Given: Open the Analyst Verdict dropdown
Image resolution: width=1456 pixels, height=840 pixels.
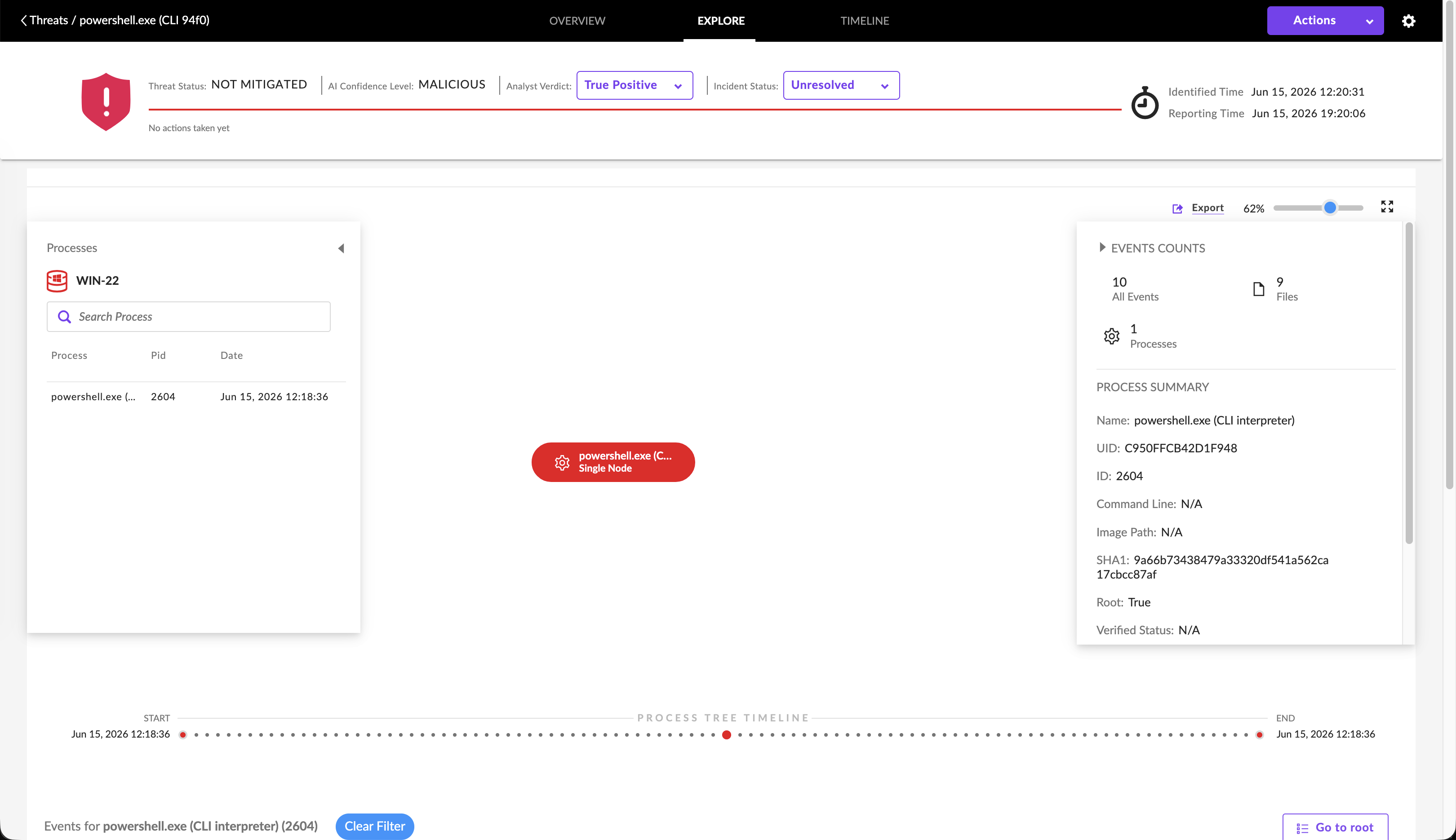Looking at the screenshot, I should click(634, 85).
